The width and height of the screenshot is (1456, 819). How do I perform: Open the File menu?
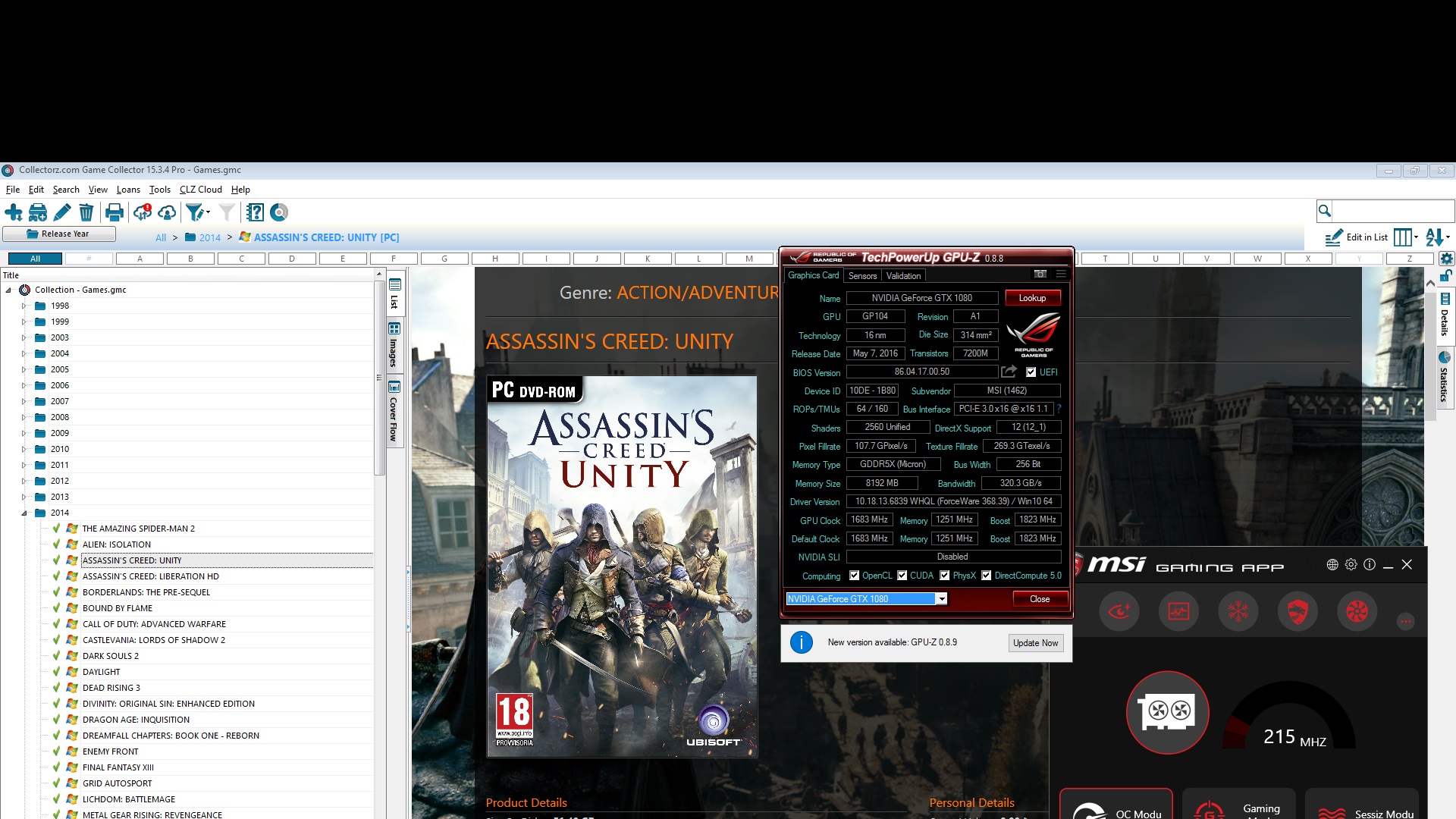pos(13,190)
